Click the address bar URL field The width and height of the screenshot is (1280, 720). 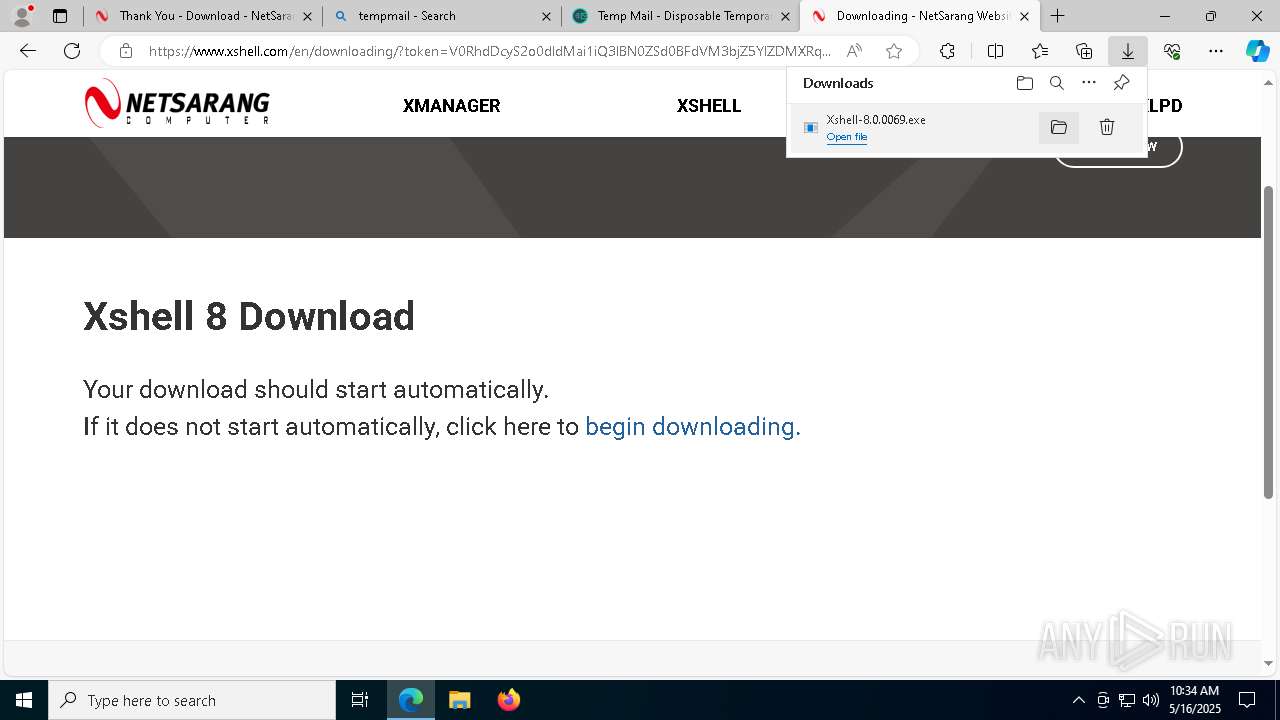(489, 51)
